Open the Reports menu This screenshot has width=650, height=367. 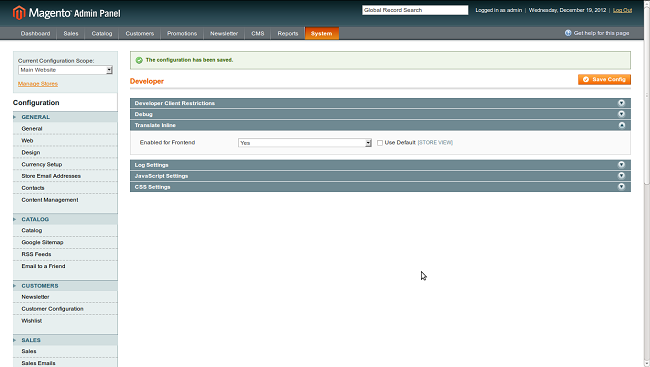[288, 33]
